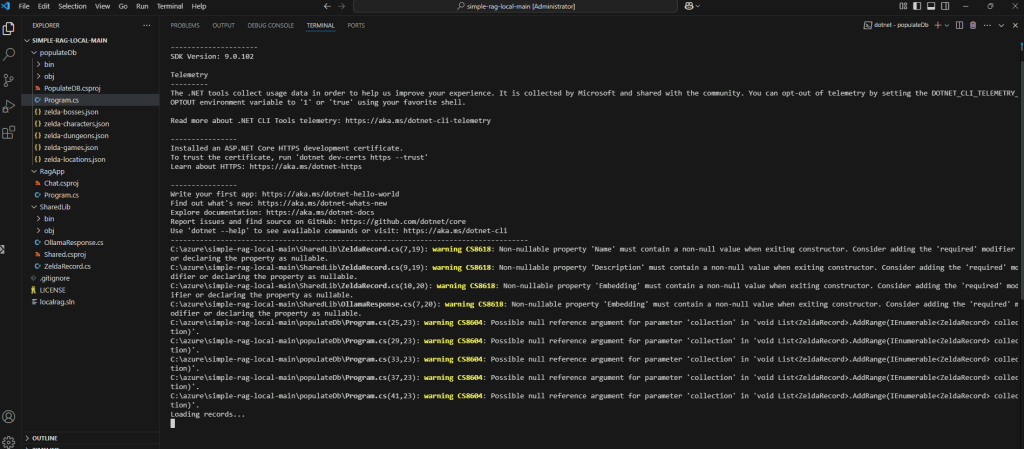The image size is (1024, 449).
Task: Expand the bin folder under SharedLib
Action: [89, 219]
